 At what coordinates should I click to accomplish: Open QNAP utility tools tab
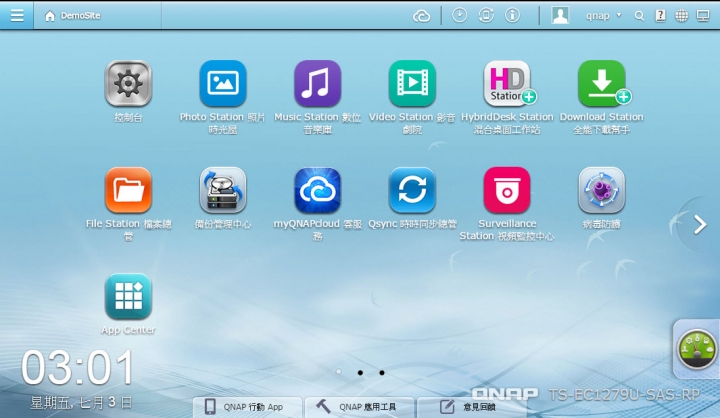point(360,407)
